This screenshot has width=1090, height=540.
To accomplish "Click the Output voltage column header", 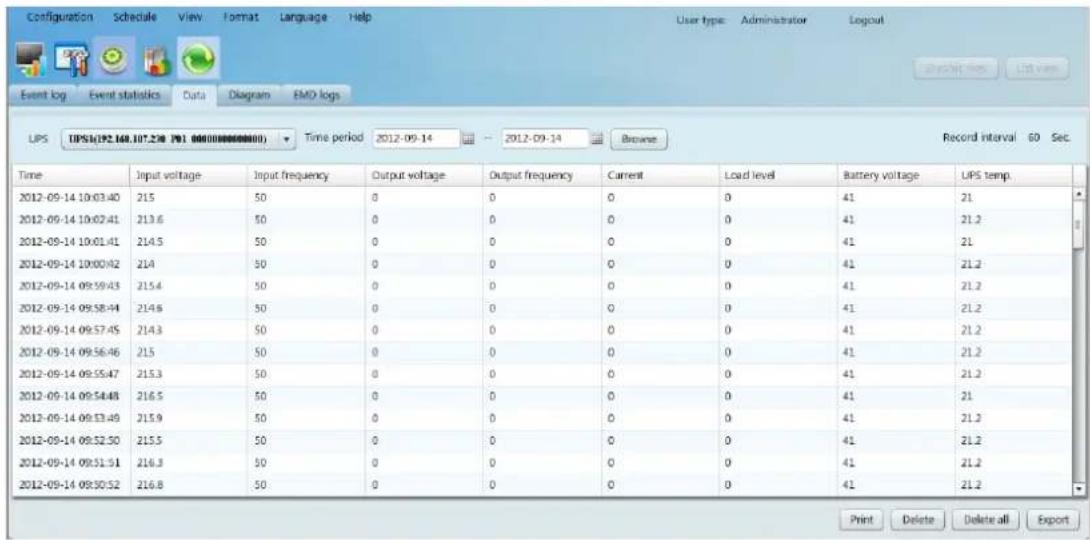I will coord(424,176).
